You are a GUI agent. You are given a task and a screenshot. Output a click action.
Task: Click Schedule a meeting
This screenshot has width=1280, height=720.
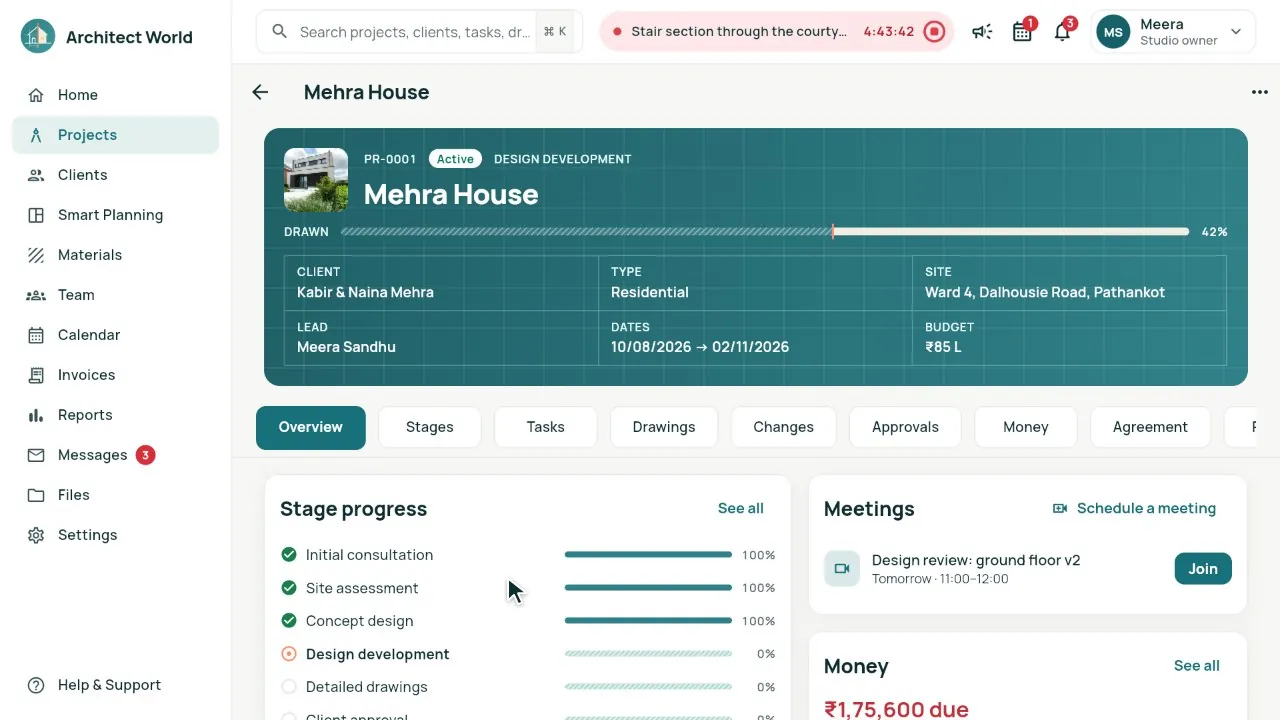click(1135, 508)
